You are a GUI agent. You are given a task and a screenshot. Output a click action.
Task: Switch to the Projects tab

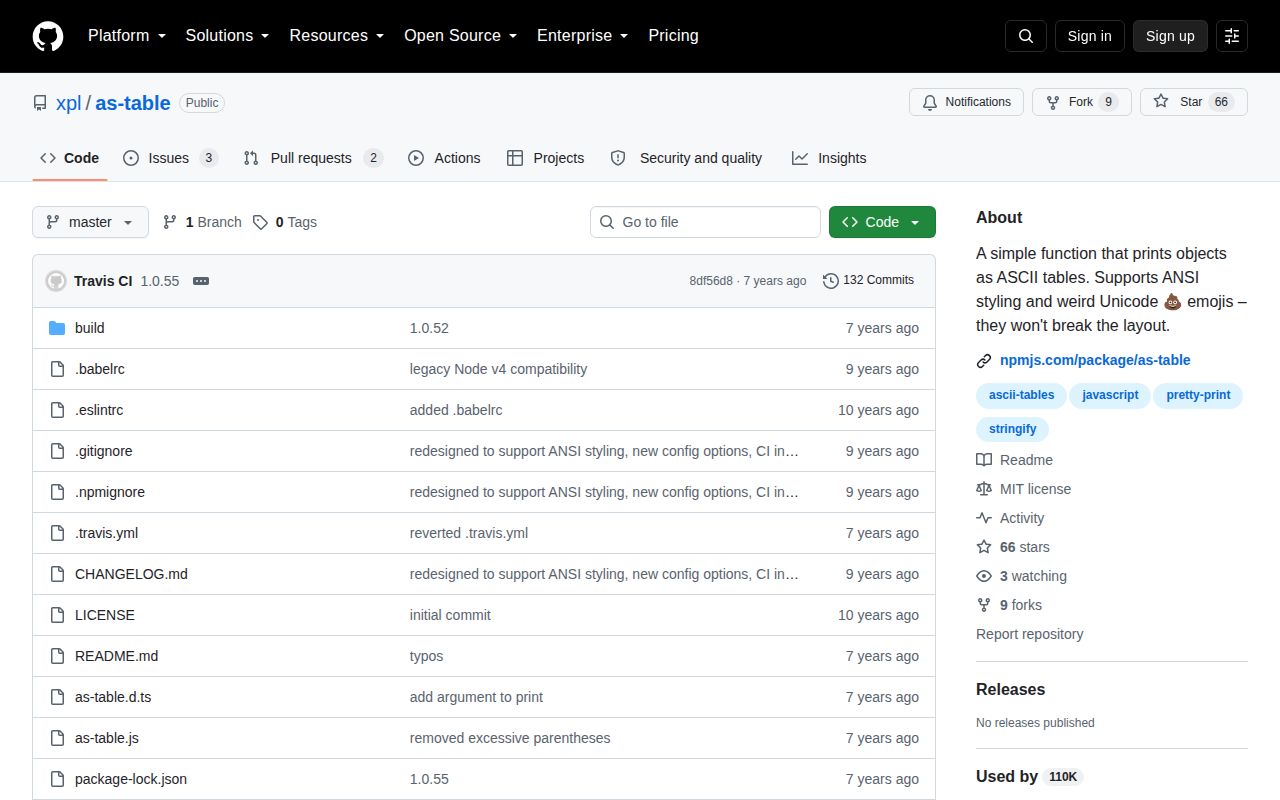point(545,158)
